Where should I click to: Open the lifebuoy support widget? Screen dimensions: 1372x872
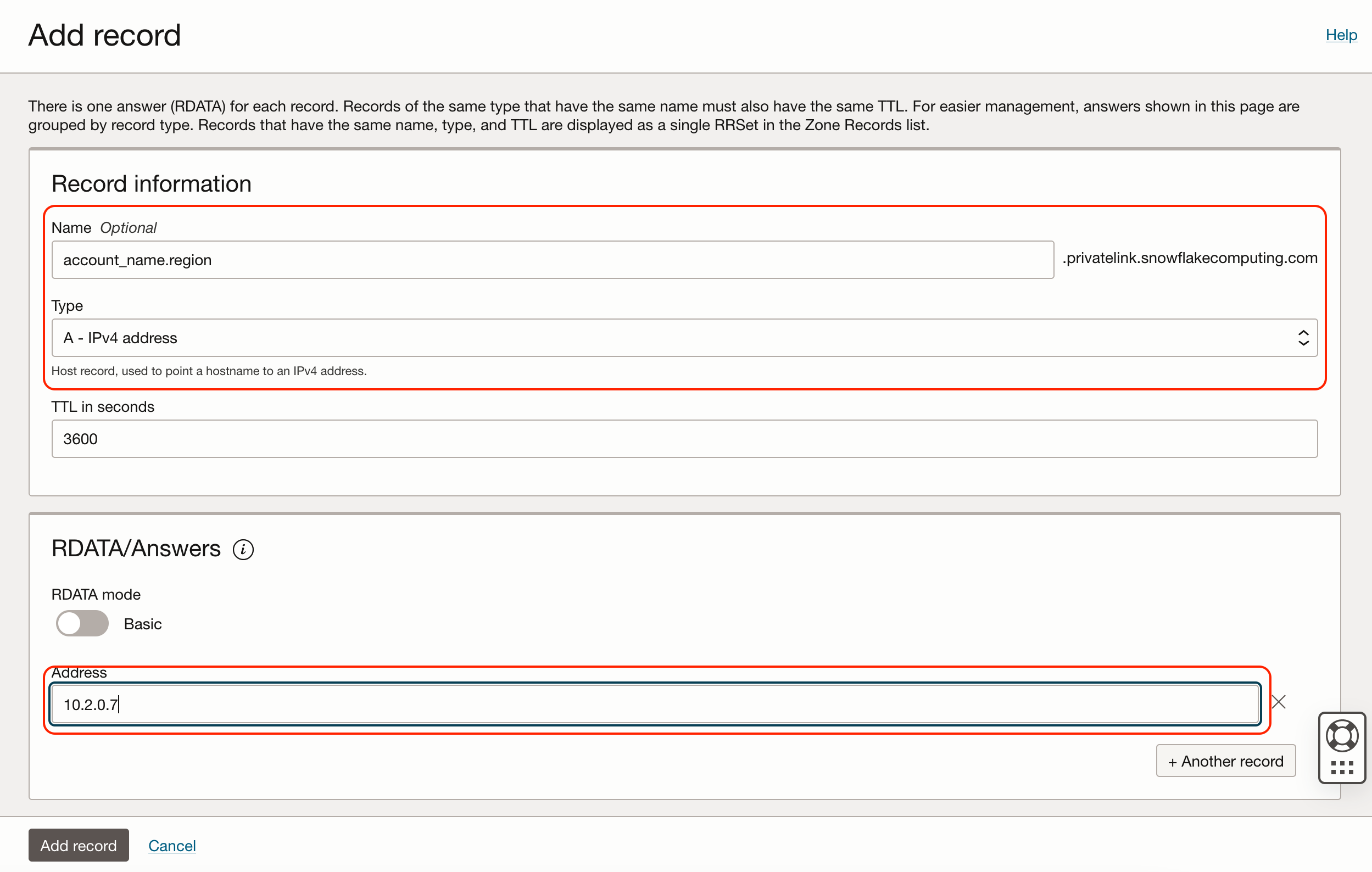click(x=1342, y=735)
